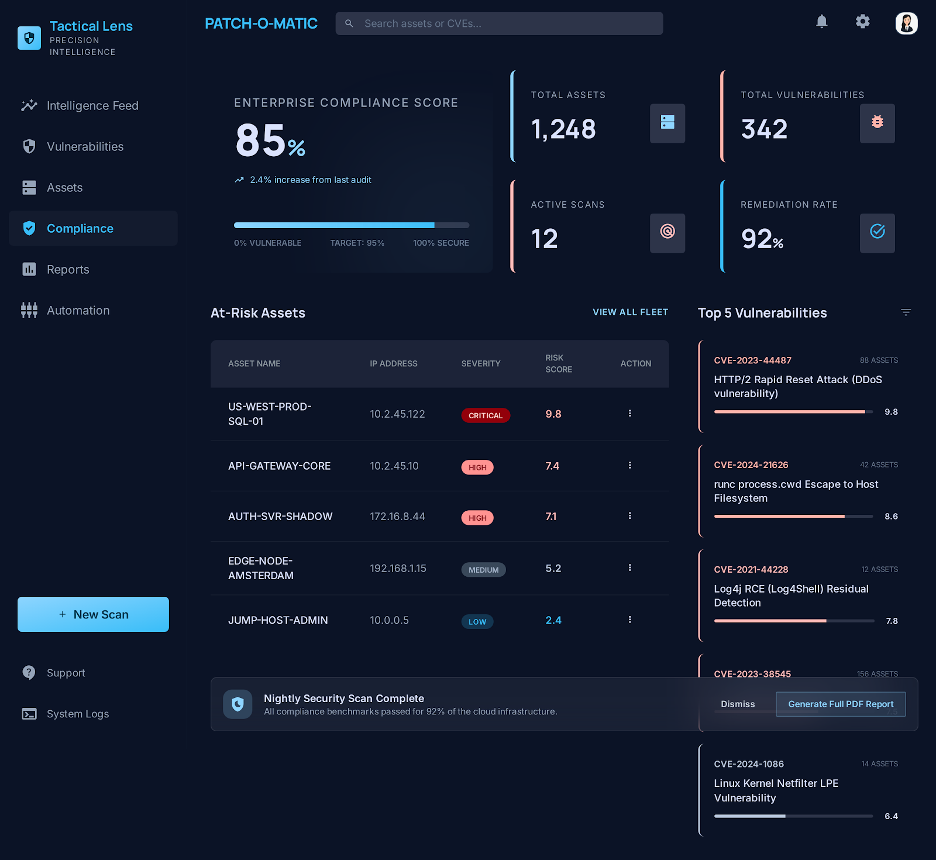Image resolution: width=936 pixels, height=860 pixels.
Task: Go to Intelligence Feed in sidebar
Action: 92,105
